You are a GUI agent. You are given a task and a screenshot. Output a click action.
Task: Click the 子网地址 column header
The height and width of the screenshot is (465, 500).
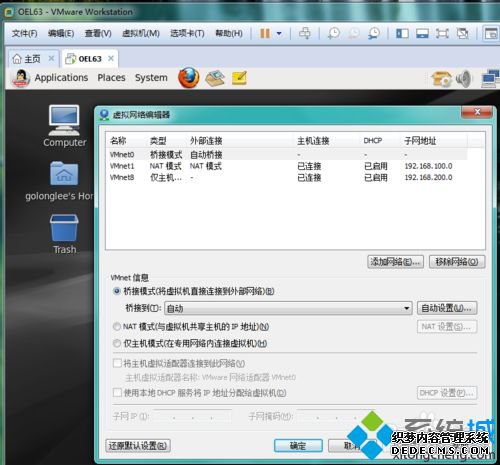[420, 141]
